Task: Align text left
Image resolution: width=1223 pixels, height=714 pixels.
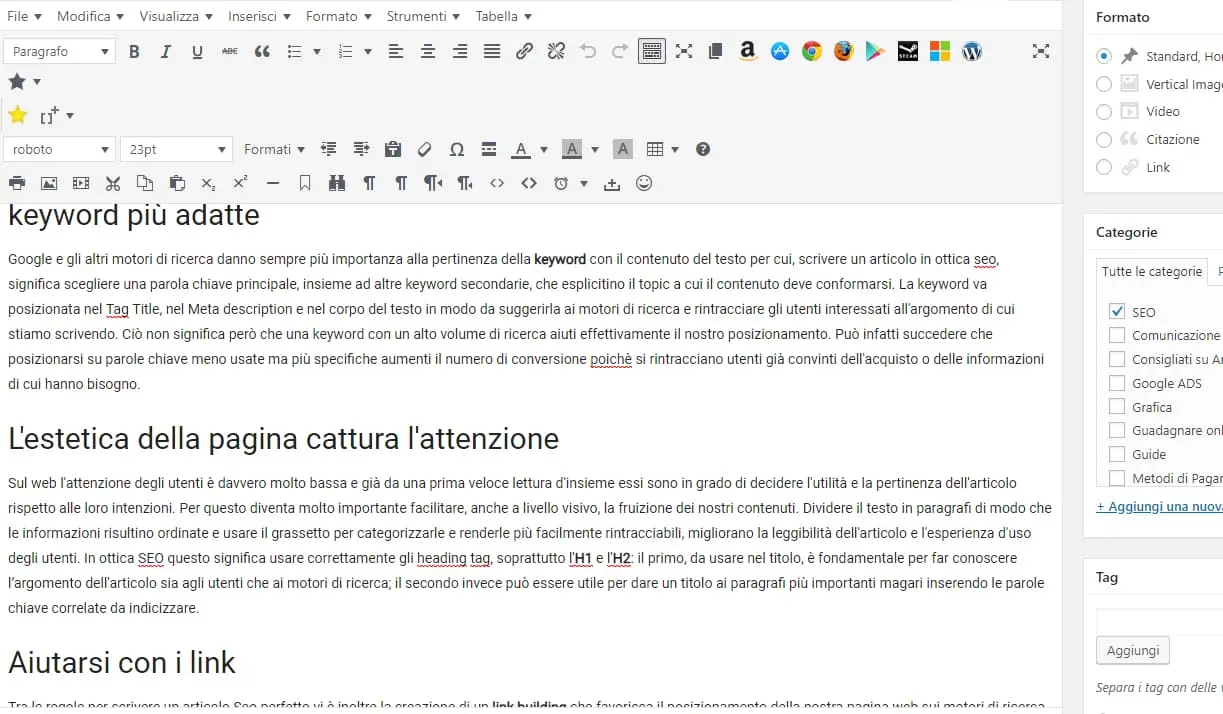Action: coord(396,51)
